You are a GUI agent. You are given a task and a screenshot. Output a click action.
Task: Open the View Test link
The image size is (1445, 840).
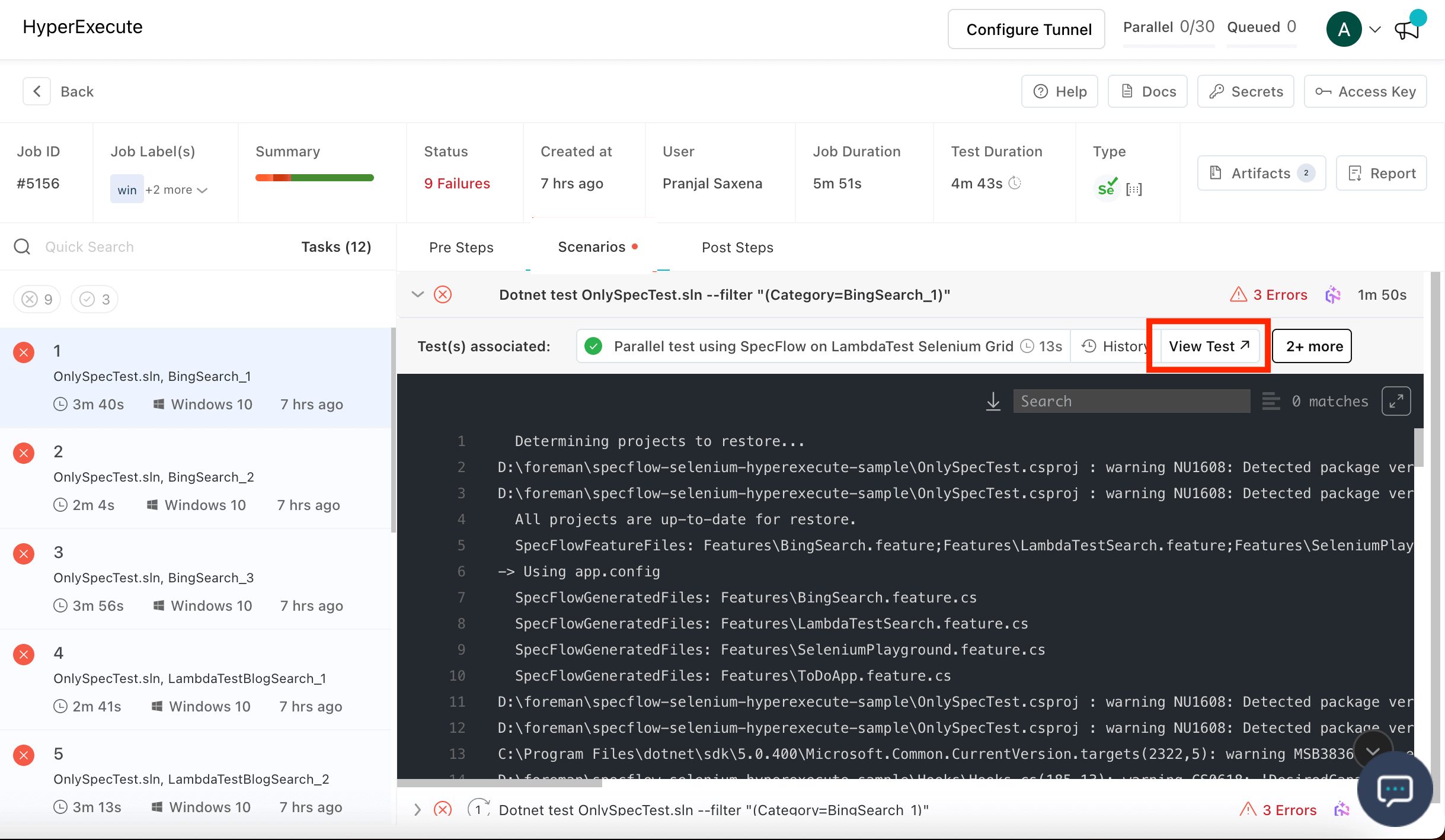pyautogui.click(x=1209, y=346)
